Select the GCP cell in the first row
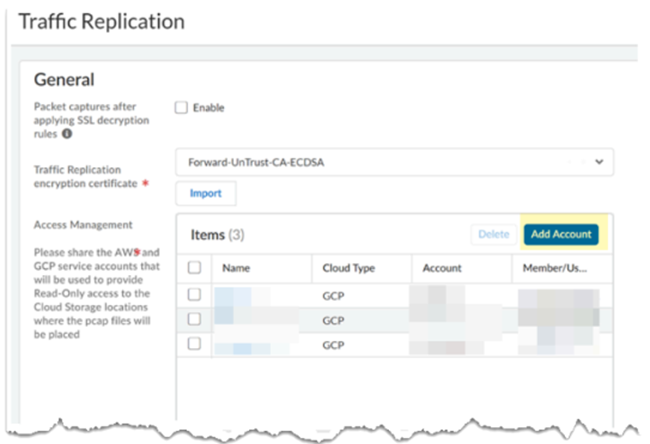Viewport: 650px width, 444px height. (335, 296)
